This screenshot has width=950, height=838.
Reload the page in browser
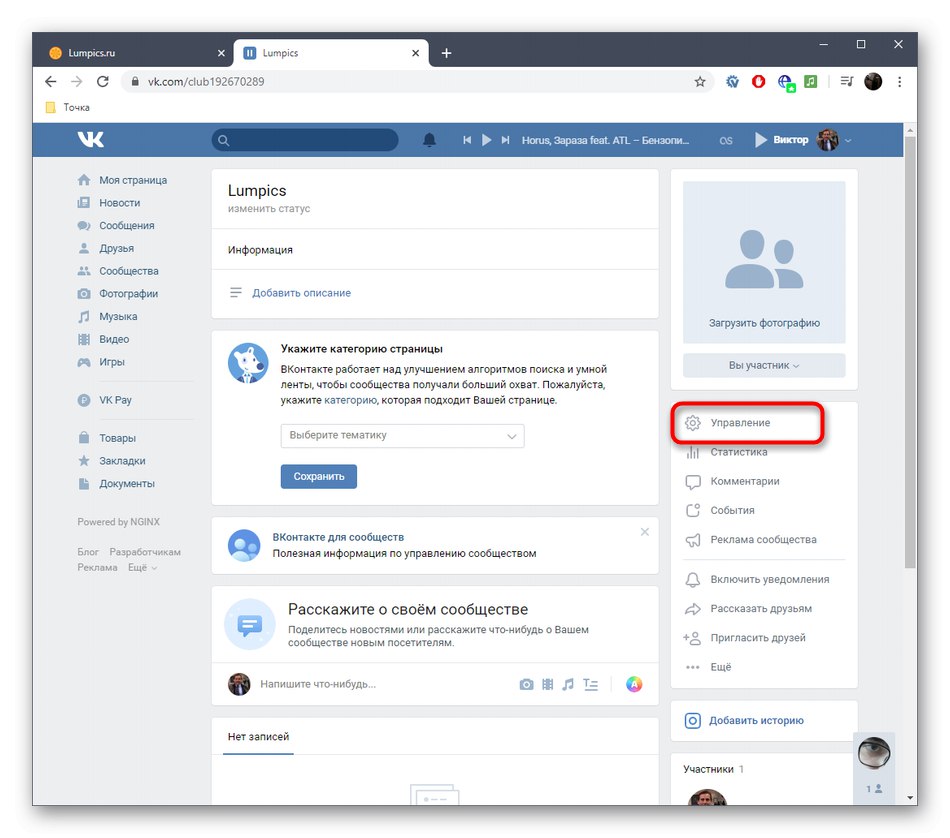pyautogui.click(x=103, y=81)
